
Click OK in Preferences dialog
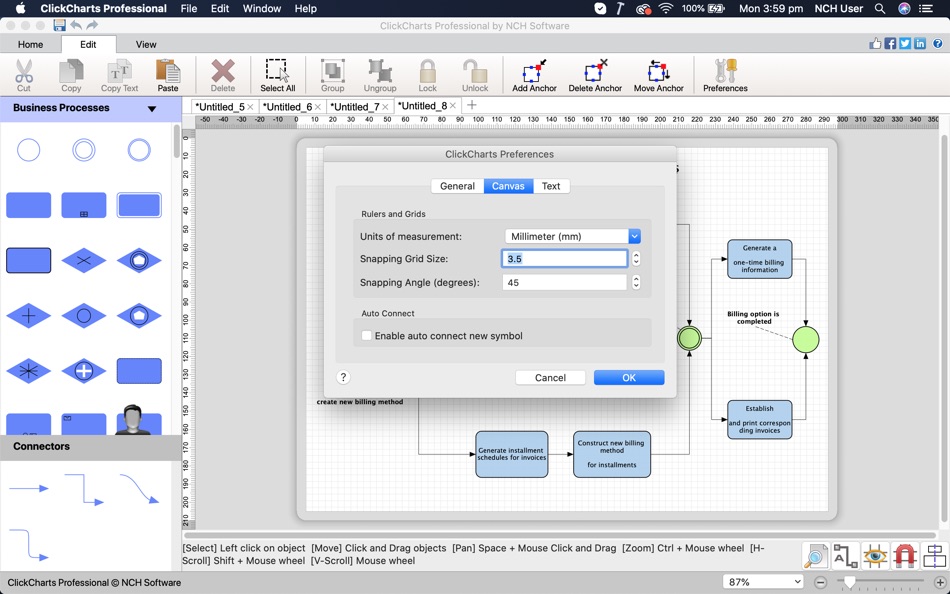click(x=629, y=378)
